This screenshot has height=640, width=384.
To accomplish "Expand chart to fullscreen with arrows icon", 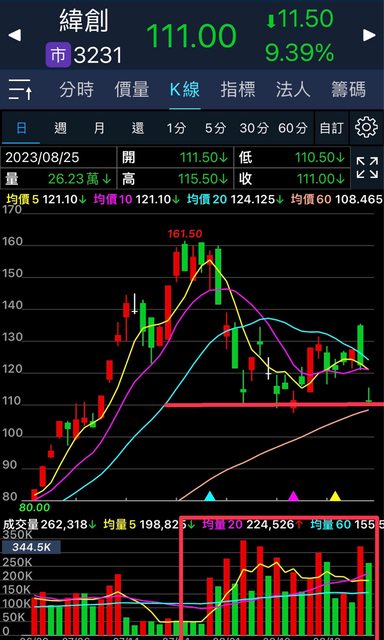I will click(367, 168).
